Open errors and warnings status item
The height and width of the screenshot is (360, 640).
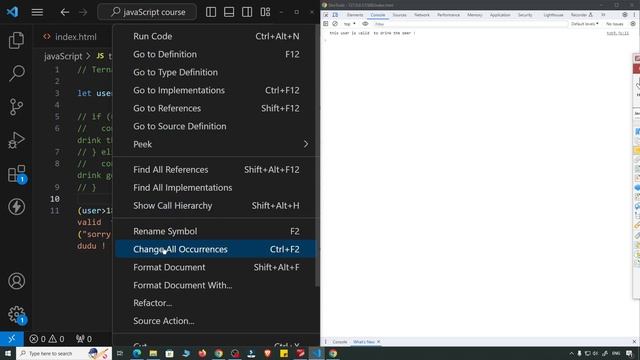click(x=47, y=339)
